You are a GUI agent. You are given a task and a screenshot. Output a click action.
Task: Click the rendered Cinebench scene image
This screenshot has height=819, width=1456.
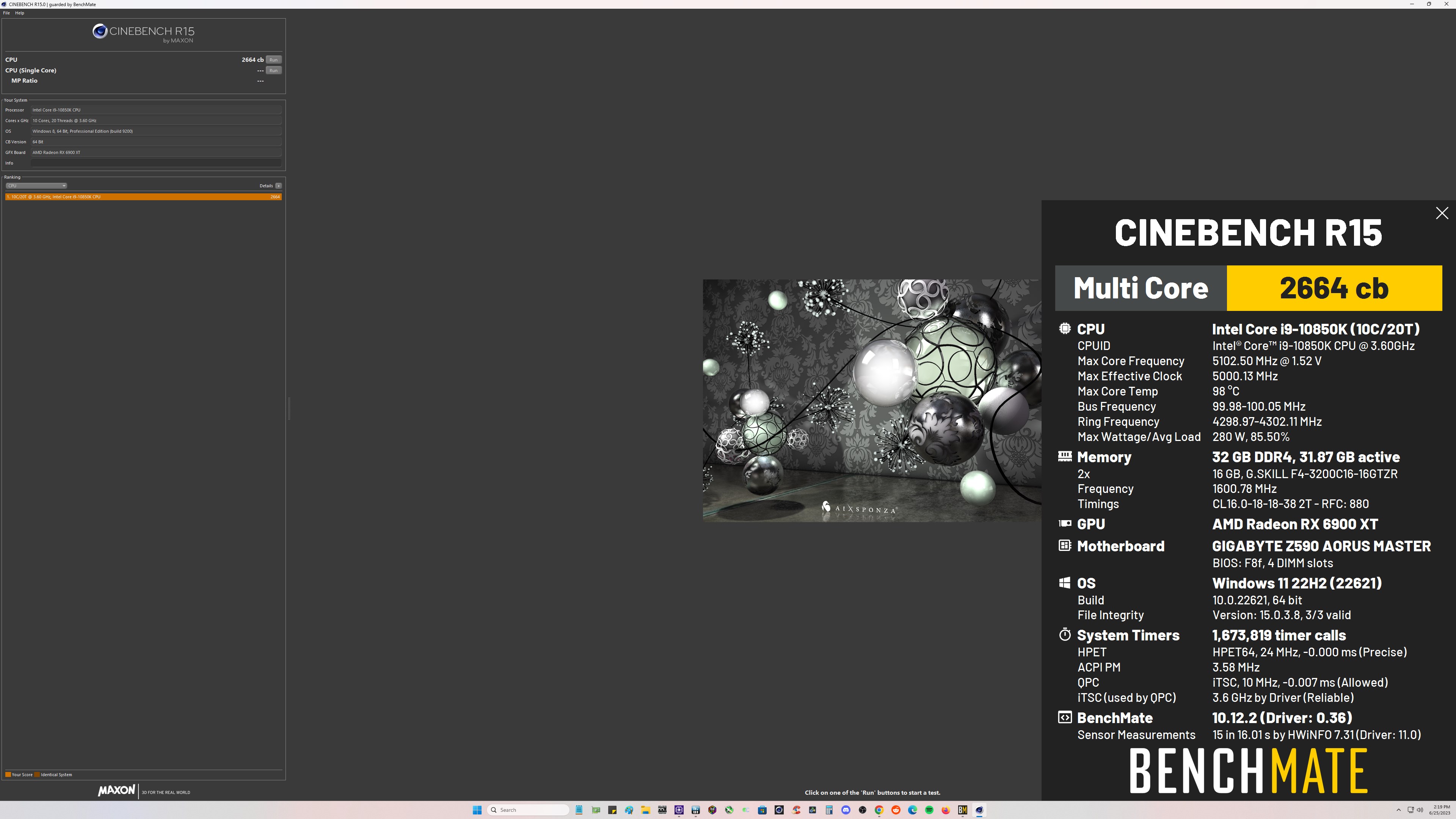click(x=872, y=400)
